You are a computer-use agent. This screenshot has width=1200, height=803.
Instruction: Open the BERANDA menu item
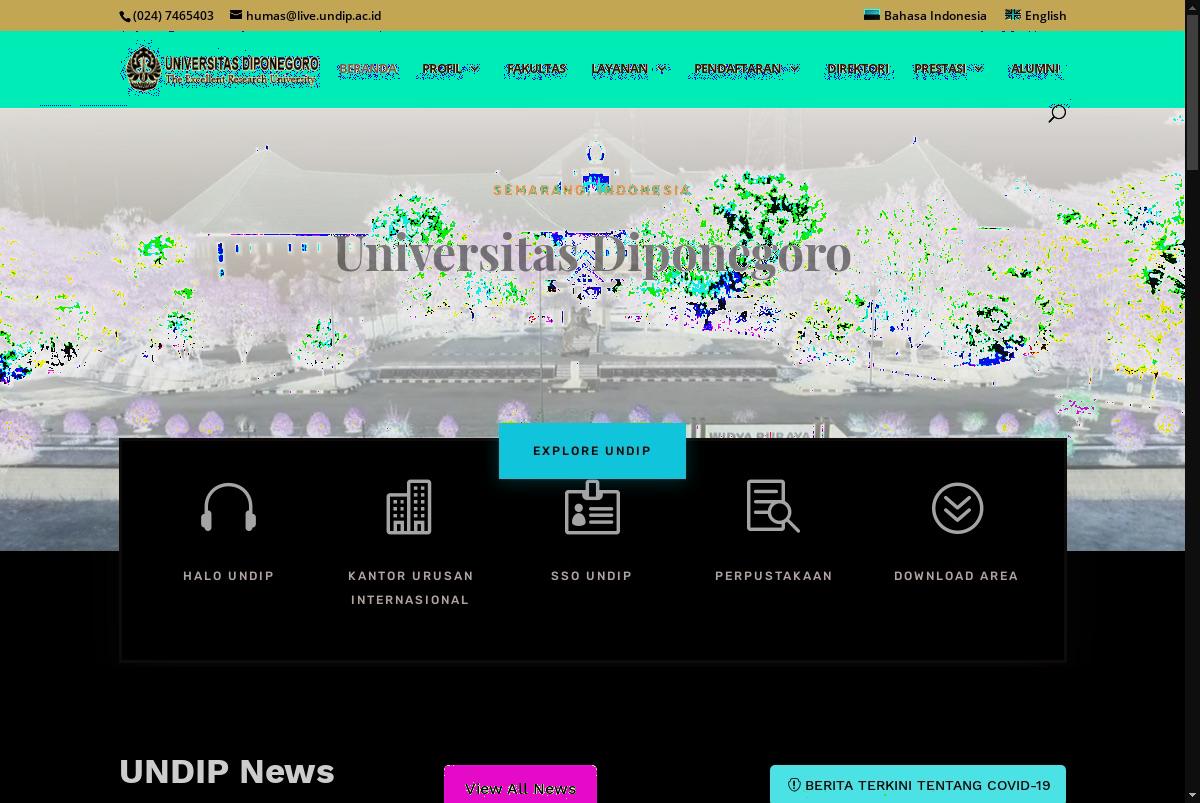pyautogui.click(x=368, y=69)
